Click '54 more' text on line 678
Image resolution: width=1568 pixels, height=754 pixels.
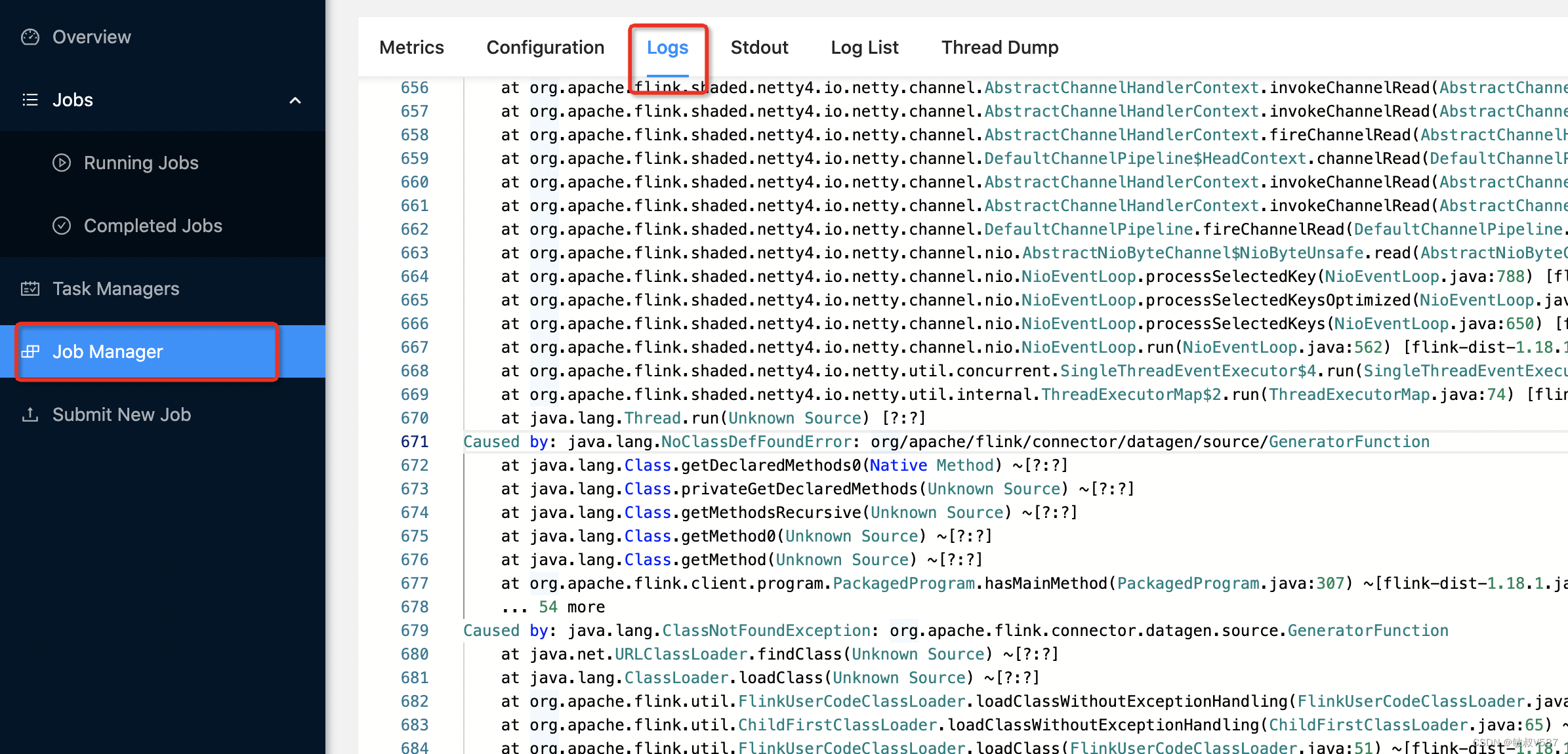(x=571, y=607)
